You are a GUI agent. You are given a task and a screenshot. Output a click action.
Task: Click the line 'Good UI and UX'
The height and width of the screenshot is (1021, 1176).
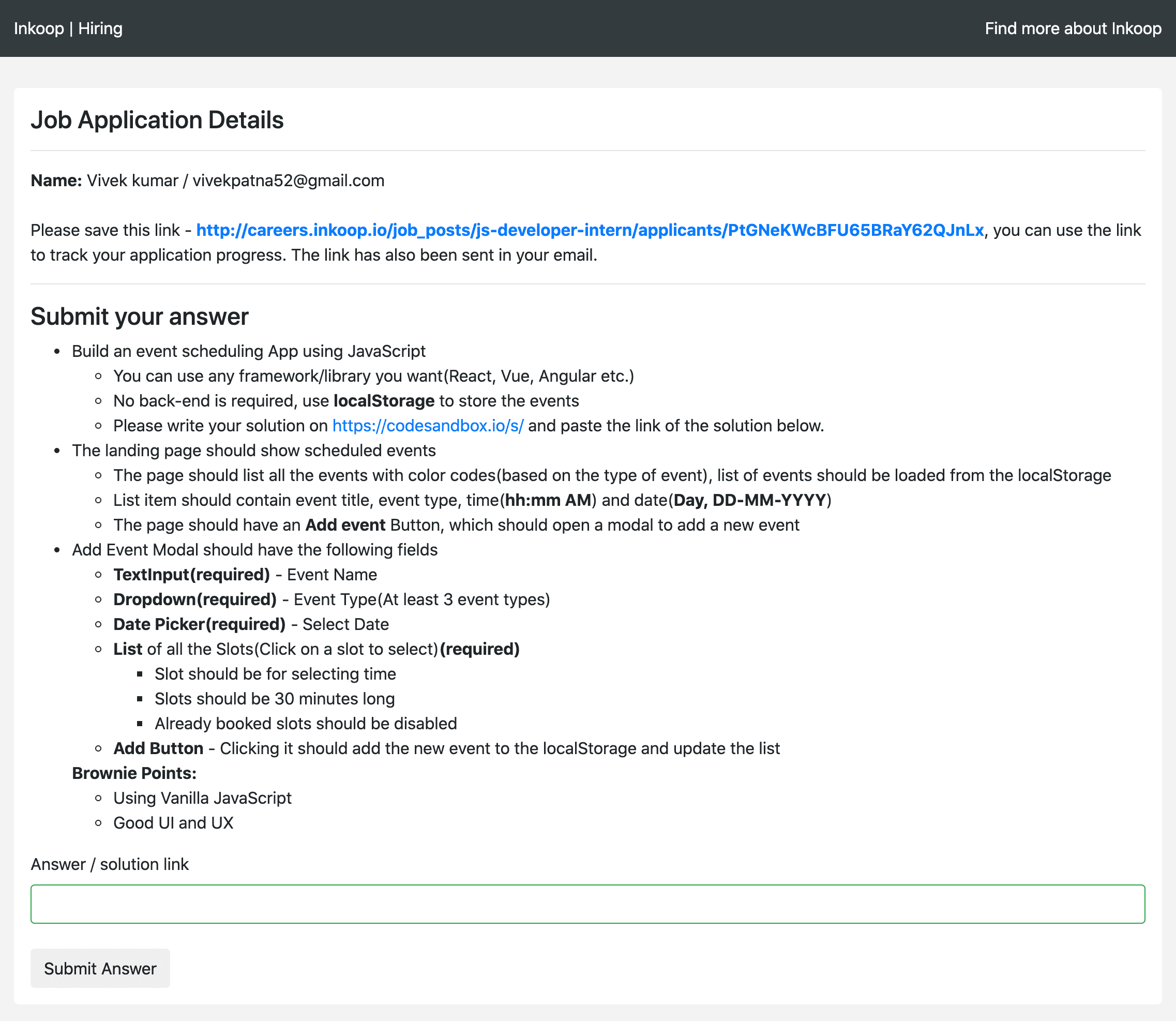[x=173, y=823]
